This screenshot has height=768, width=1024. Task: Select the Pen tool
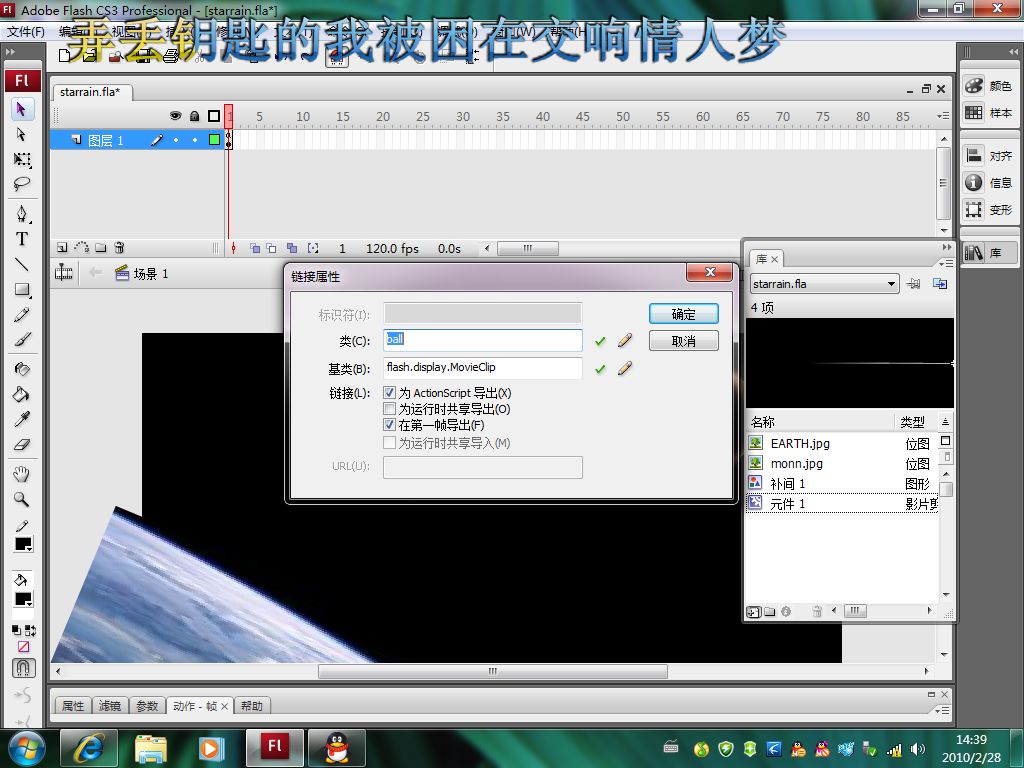(22, 214)
